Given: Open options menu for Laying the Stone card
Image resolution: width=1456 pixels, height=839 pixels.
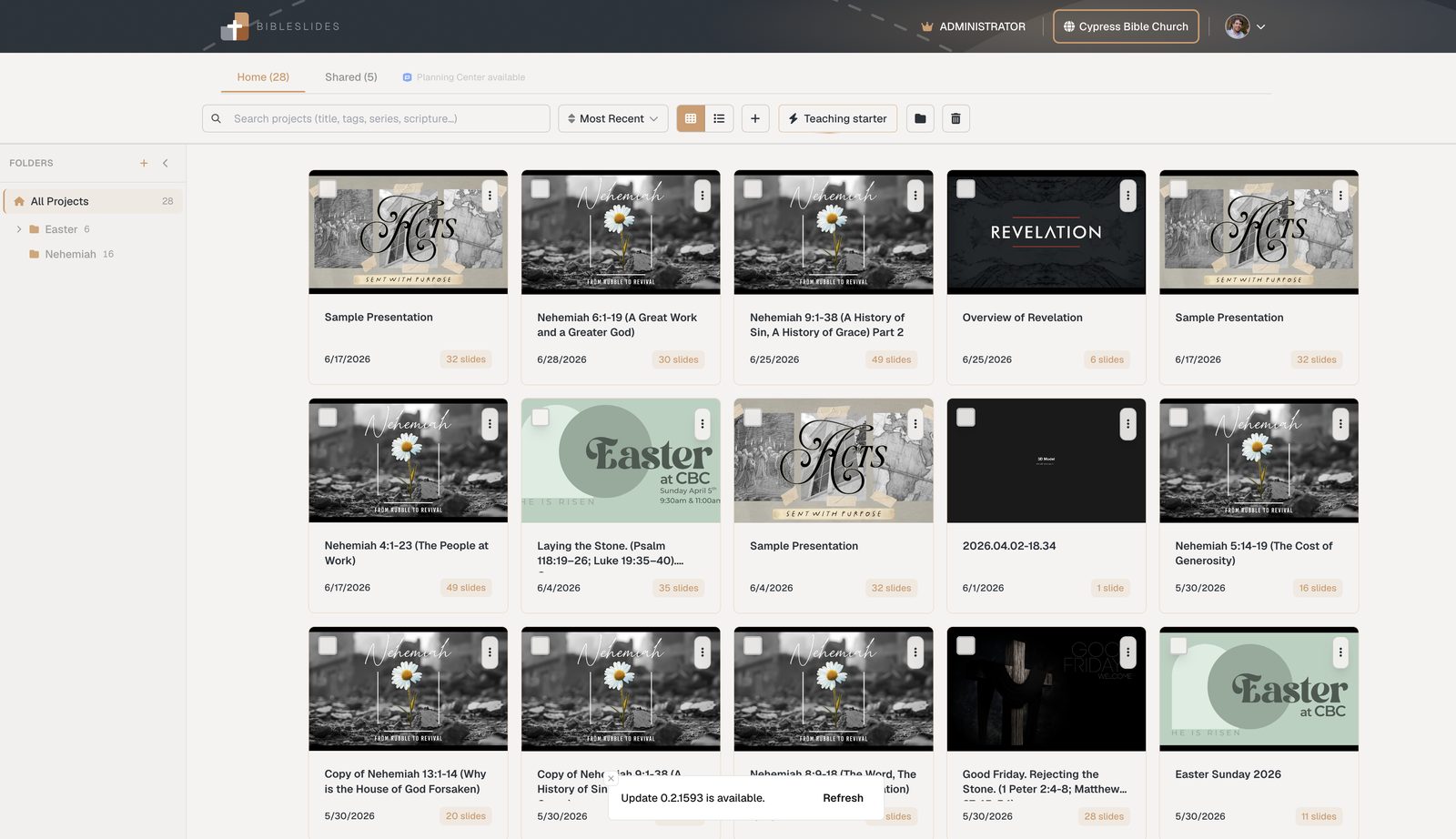Looking at the screenshot, I should tap(703, 424).
